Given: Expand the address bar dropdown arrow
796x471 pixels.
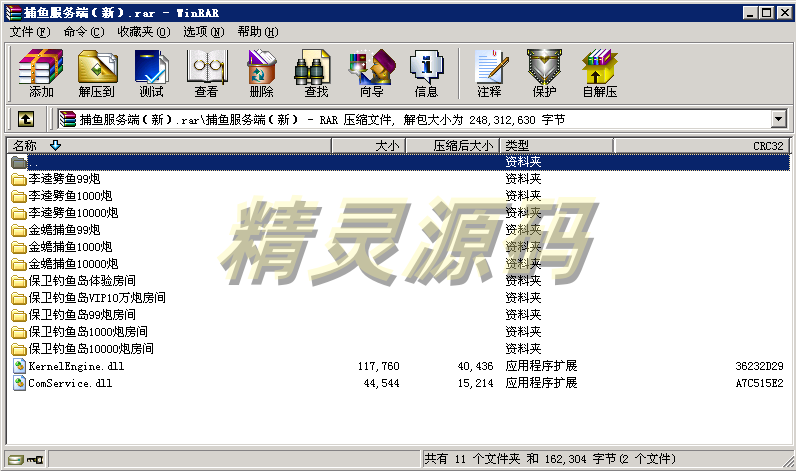Looking at the screenshot, I should 779,119.
